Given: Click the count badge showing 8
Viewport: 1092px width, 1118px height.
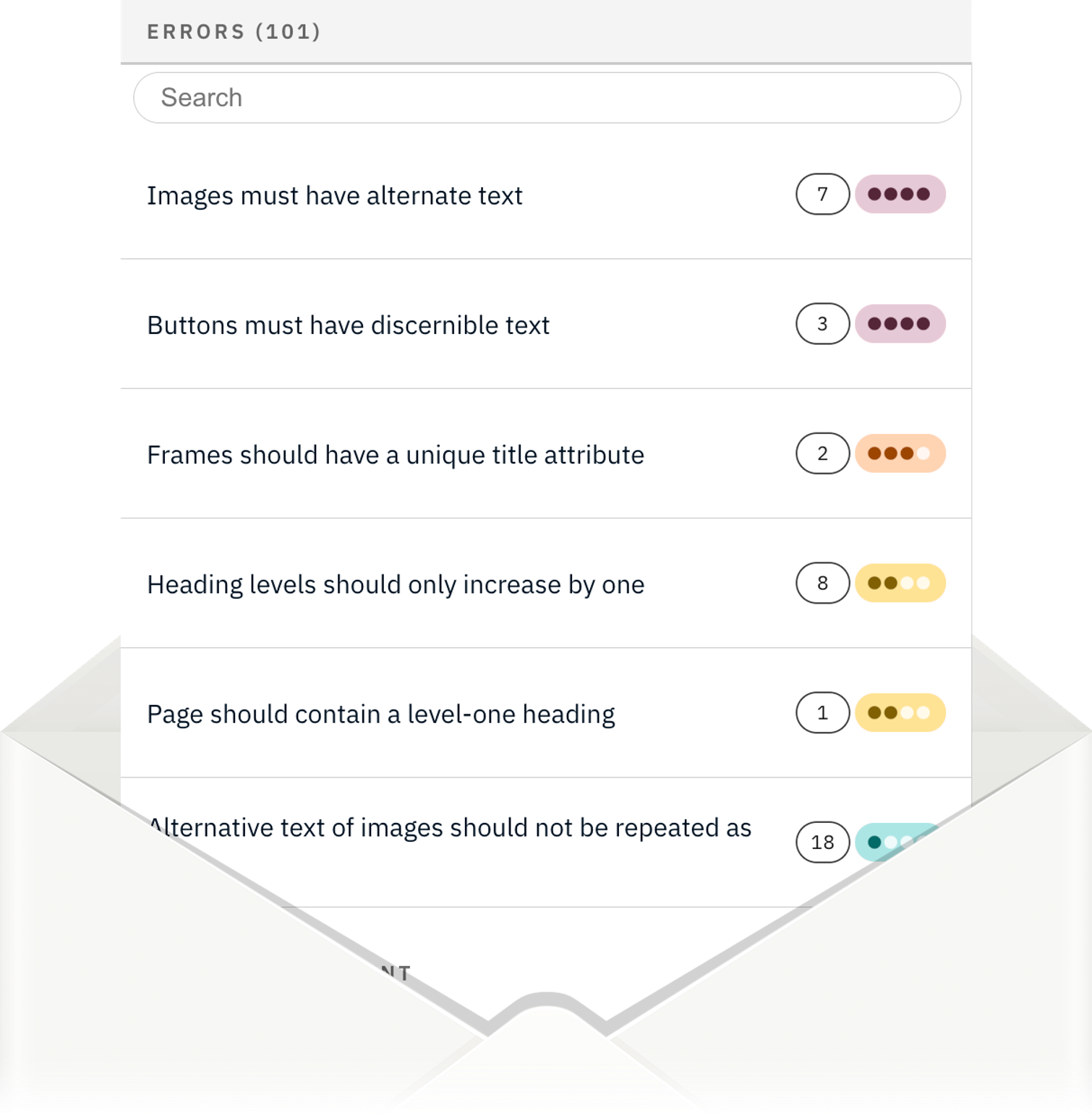Looking at the screenshot, I should (x=822, y=582).
